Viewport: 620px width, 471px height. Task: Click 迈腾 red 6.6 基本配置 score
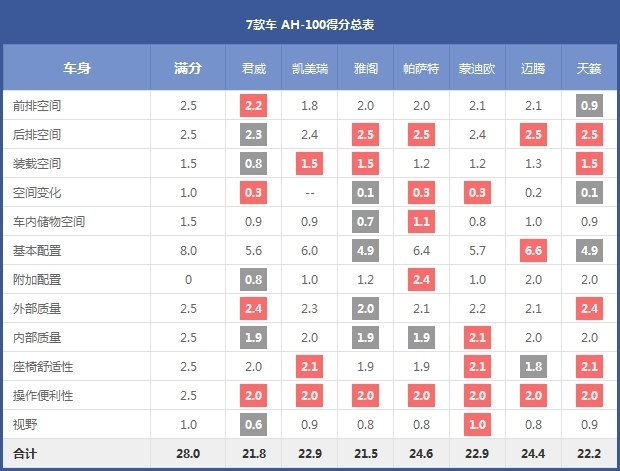pos(533,250)
